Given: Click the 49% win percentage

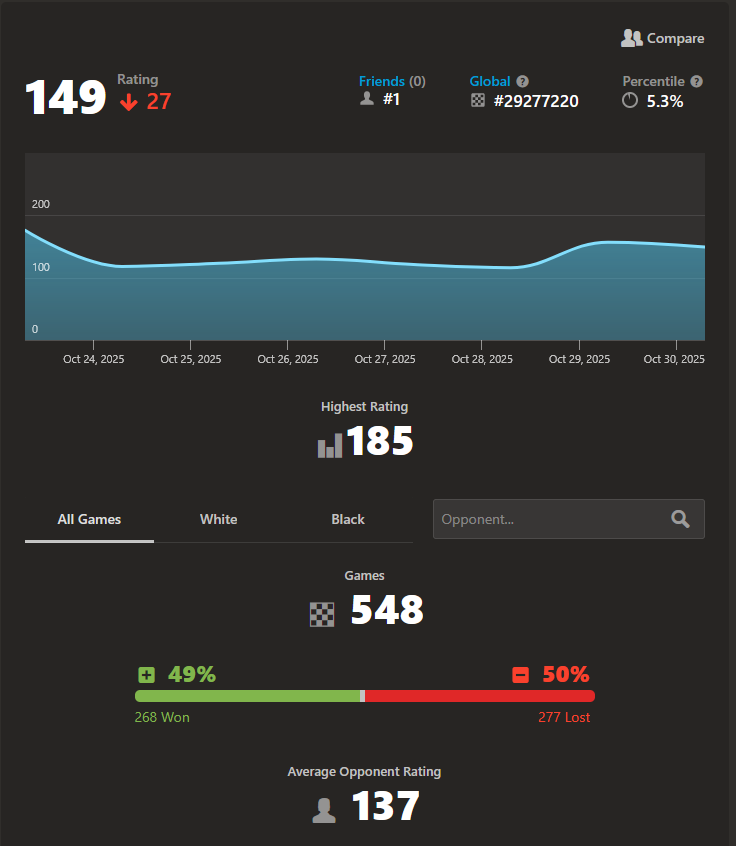Looking at the screenshot, I should [192, 674].
